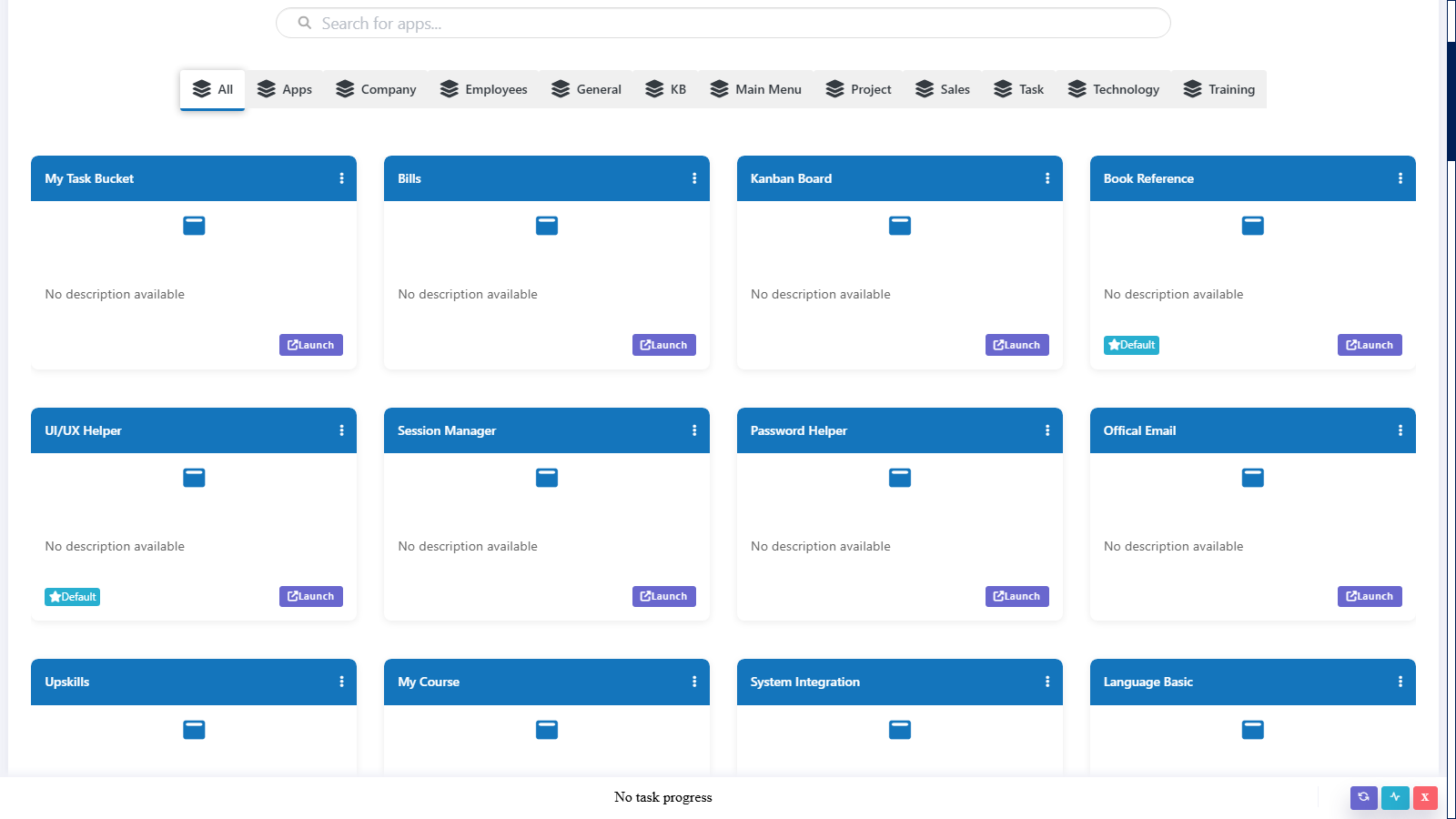The width and height of the screenshot is (1456, 819).
Task: Open the Task tab
Action: coord(1019,89)
